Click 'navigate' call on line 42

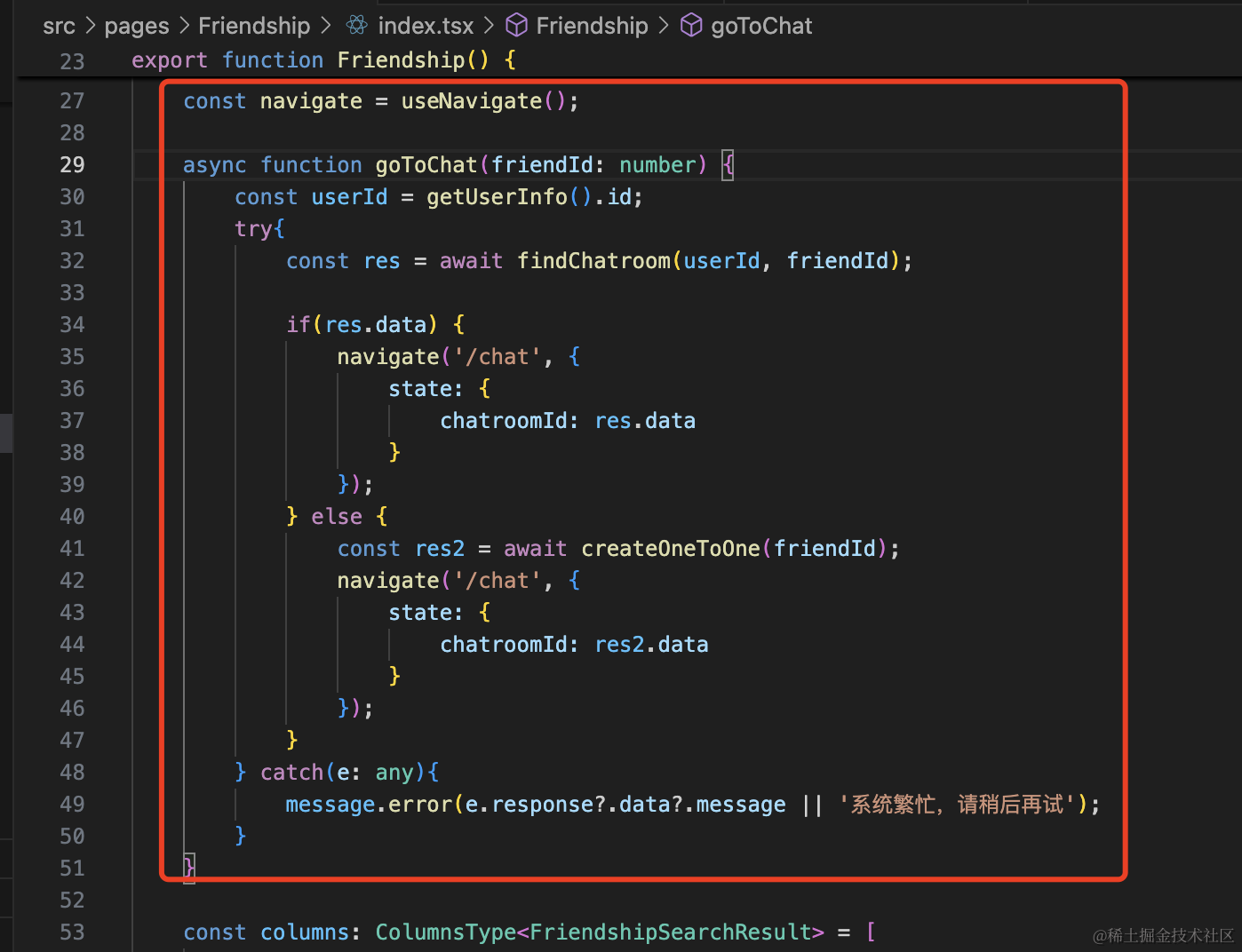point(388,581)
